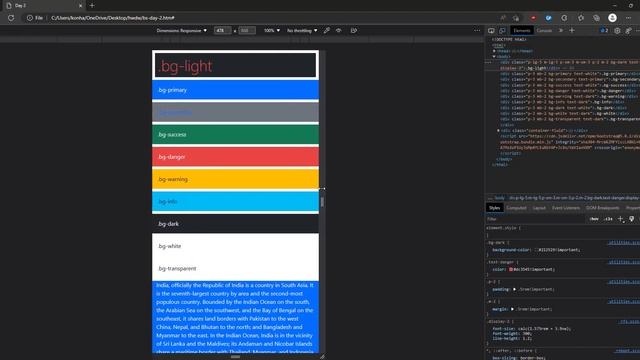Select the script element in DOM tree
Viewport: 640px width, 360px height.
coord(570,142)
